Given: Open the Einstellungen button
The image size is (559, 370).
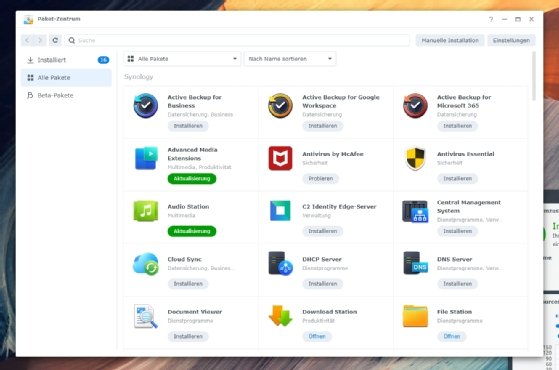Looking at the screenshot, I should [511, 40].
